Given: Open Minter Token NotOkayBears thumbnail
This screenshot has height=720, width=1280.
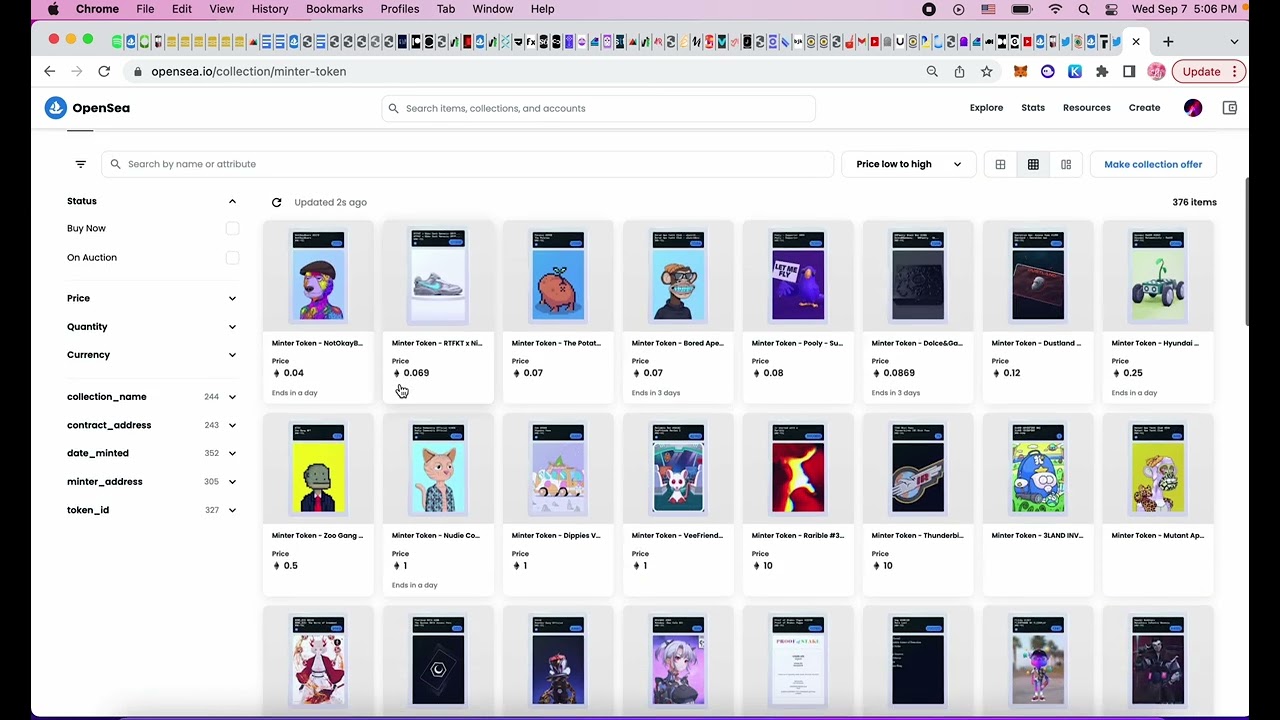Looking at the screenshot, I should [318, 276].
